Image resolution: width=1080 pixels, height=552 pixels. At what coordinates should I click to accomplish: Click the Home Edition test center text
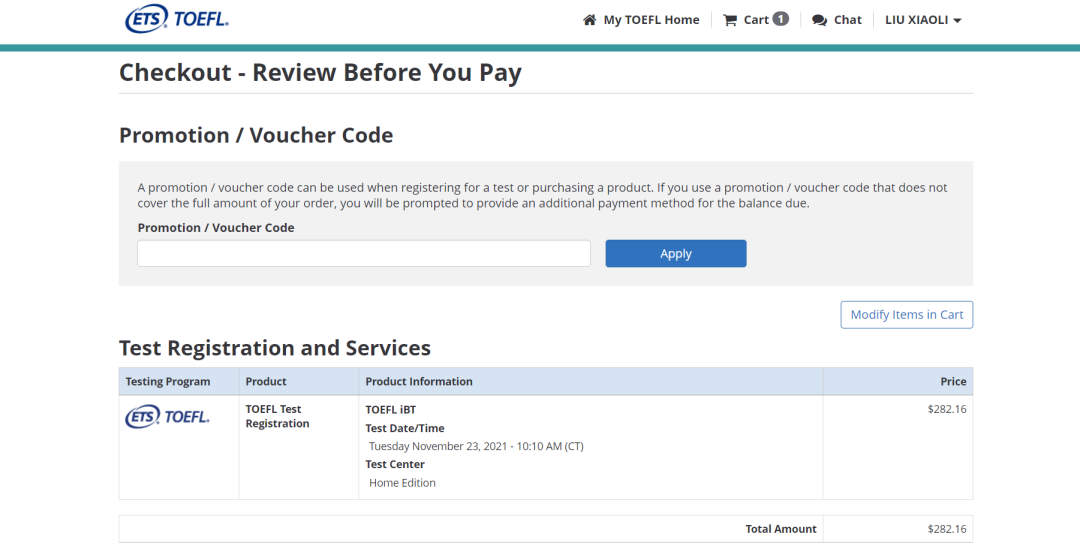[402, 482]
